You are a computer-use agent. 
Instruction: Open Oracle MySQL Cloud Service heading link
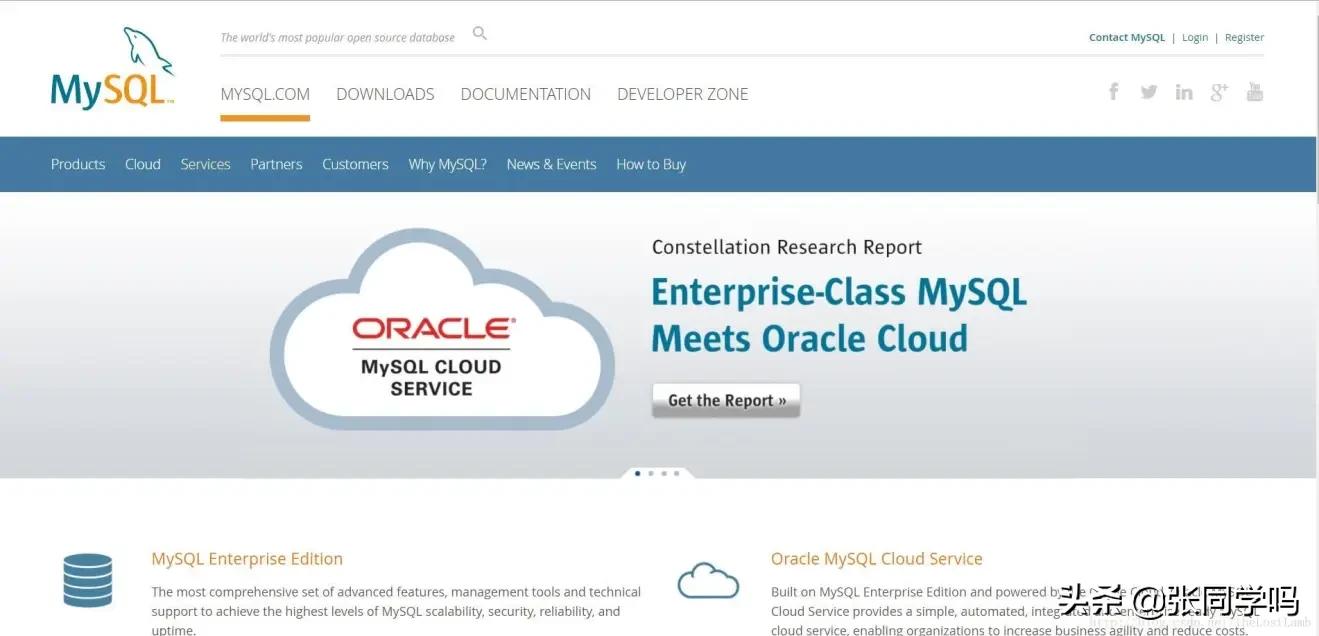click(877, 559)
